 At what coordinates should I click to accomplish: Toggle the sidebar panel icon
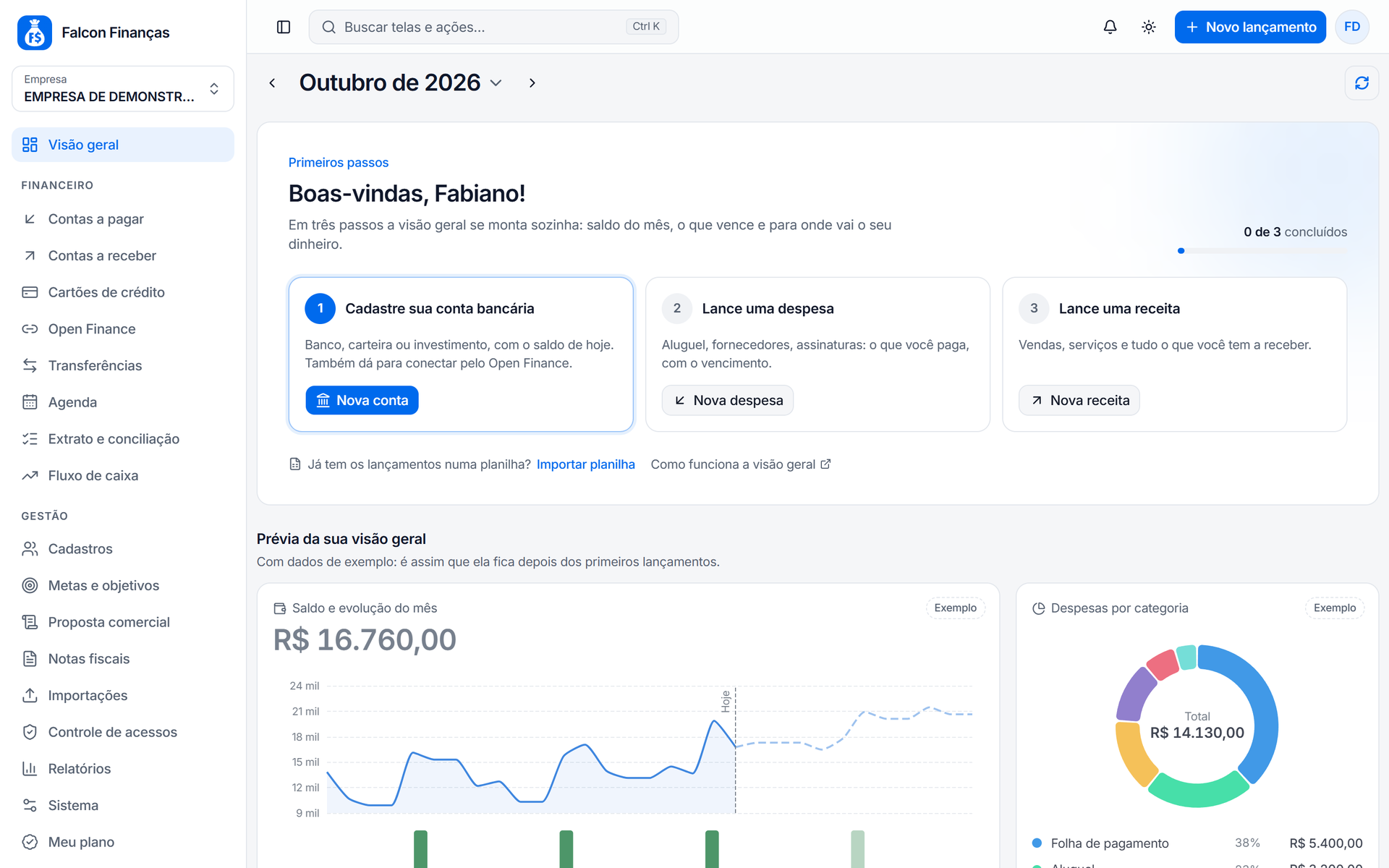click(284, 27)
